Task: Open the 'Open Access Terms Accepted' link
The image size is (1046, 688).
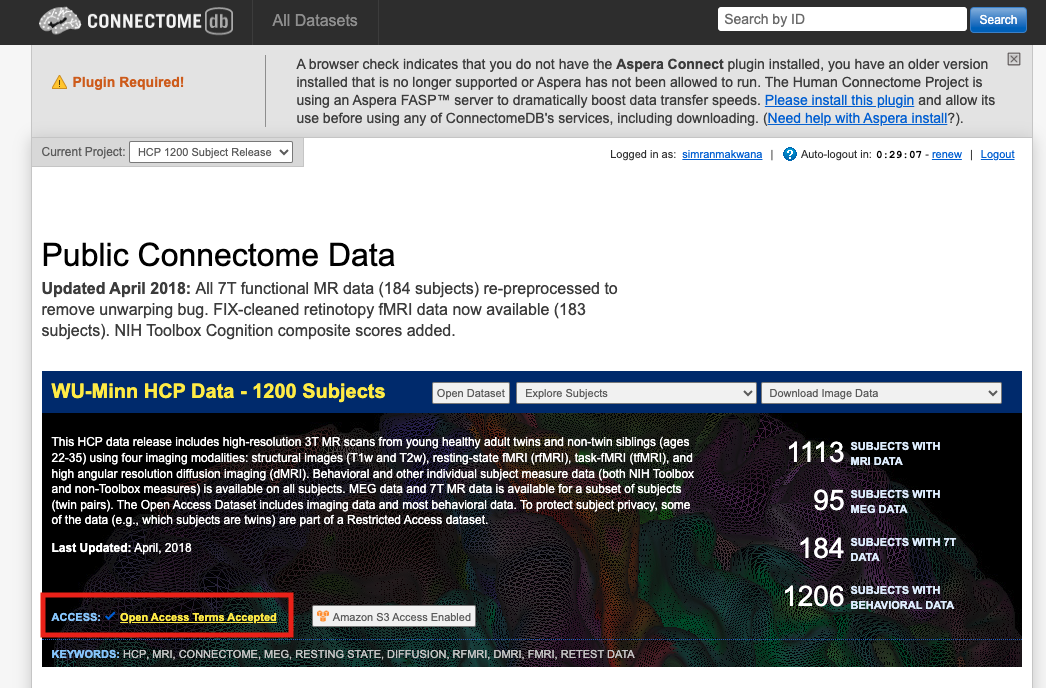Action: coord(198,617)
